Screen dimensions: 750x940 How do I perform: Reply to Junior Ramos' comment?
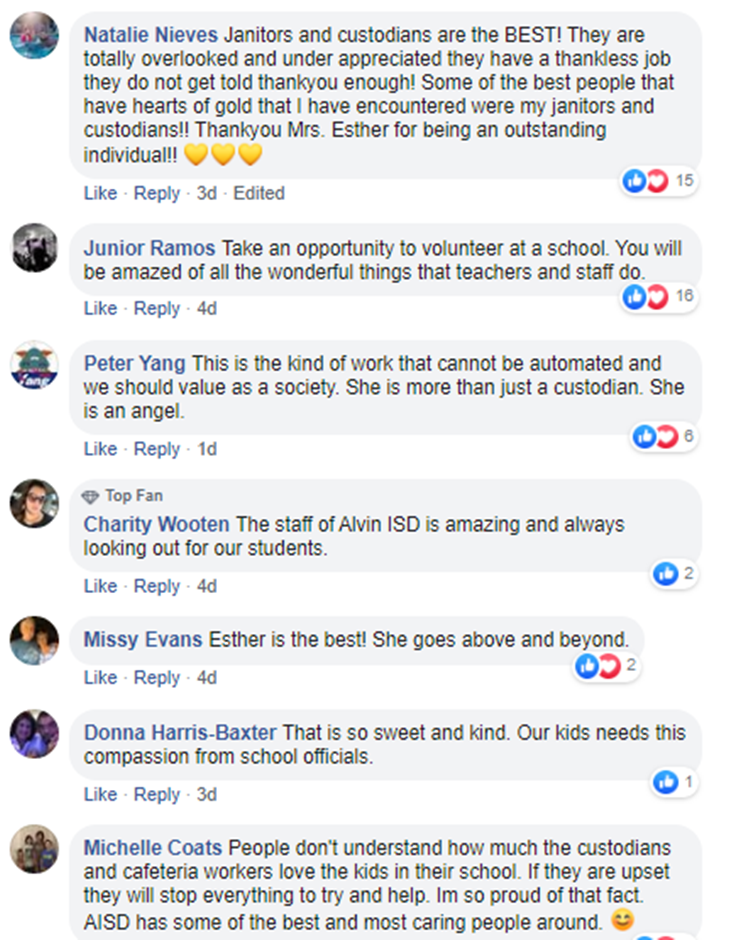(157, 309)
